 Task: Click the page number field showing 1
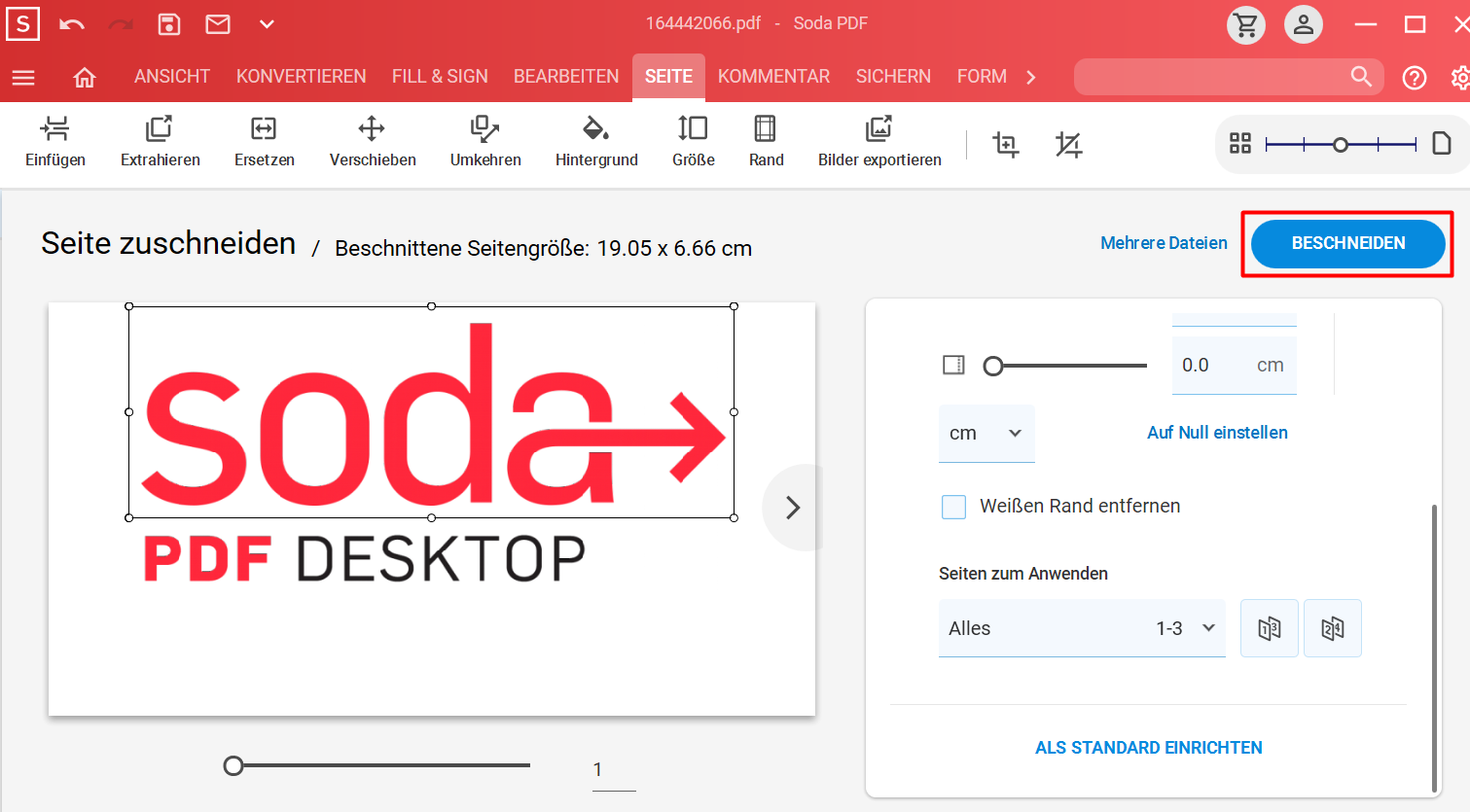pos(614,769)
